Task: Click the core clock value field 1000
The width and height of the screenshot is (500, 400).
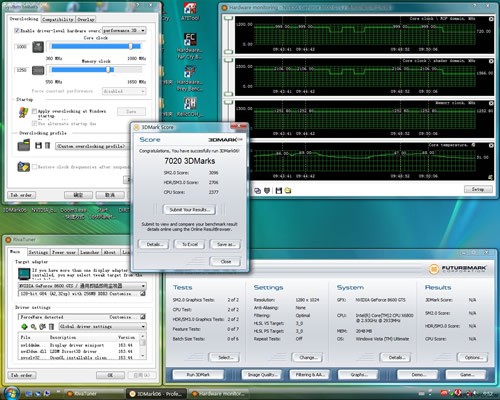Action: coord(22,47)
